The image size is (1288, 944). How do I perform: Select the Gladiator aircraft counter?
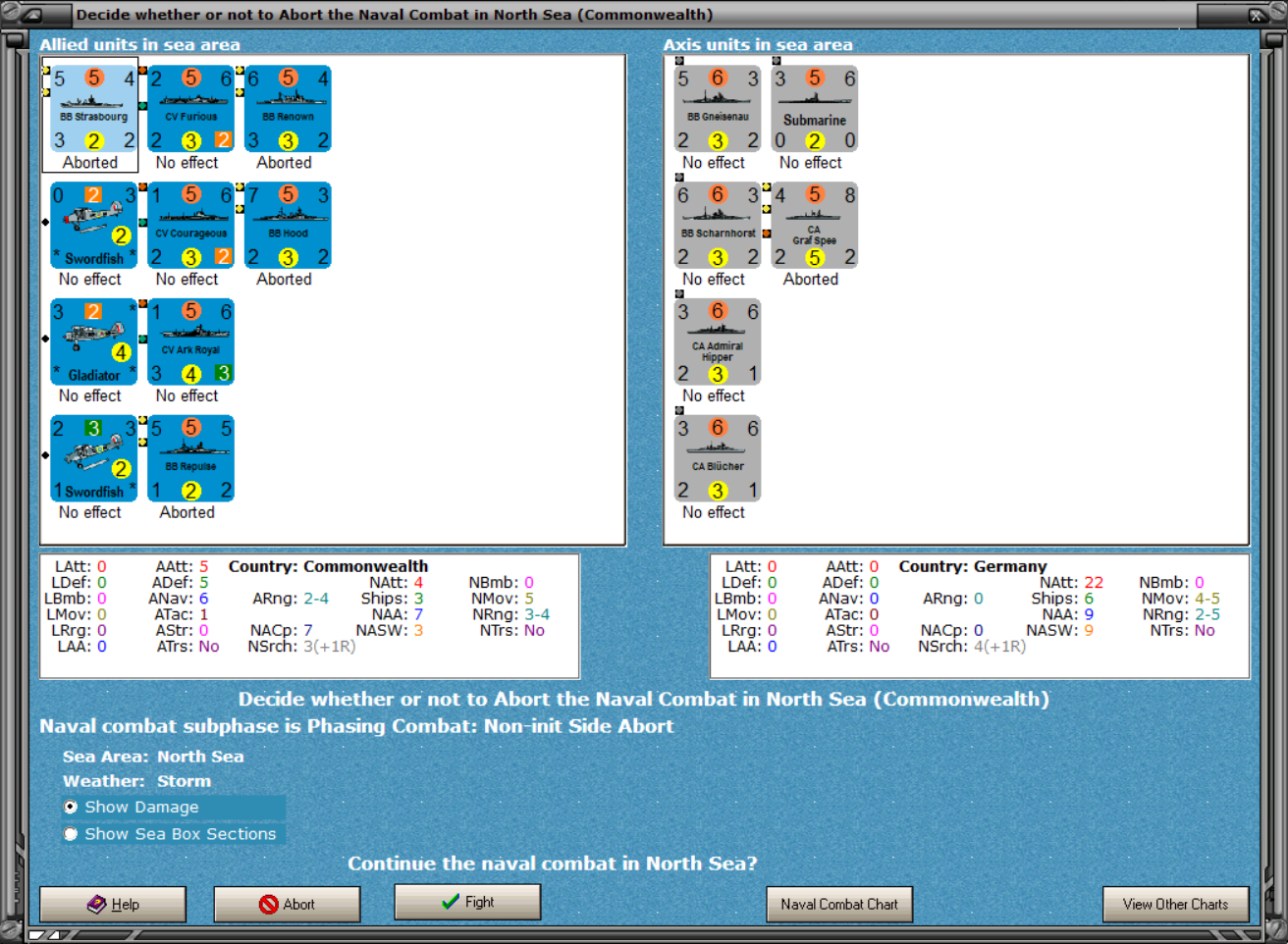(94, 342)
